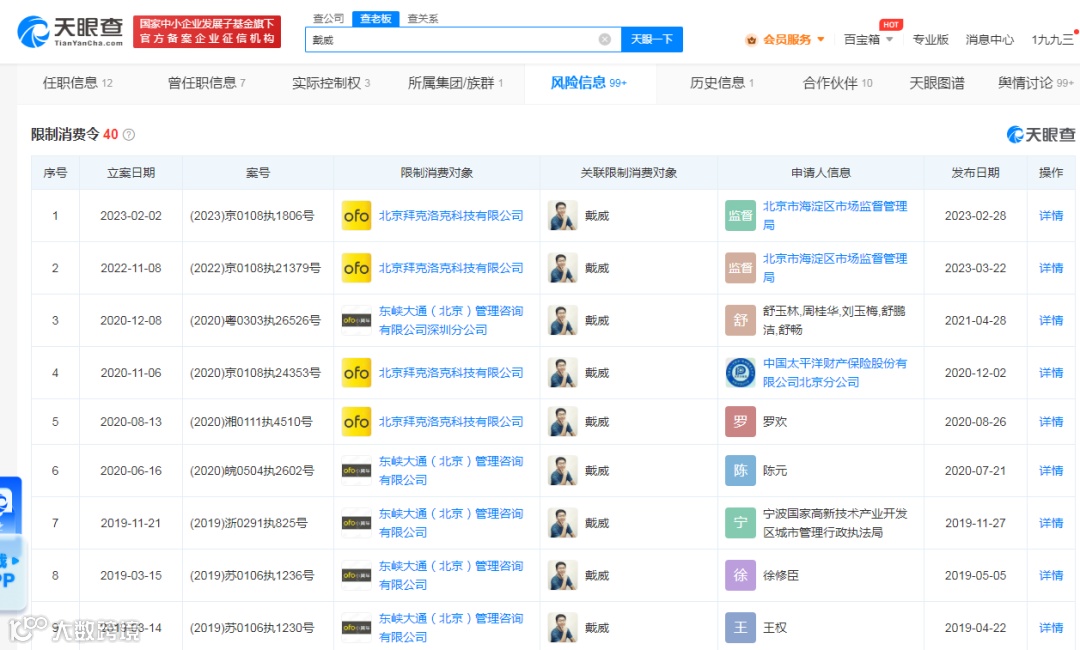Viewport: 1080px width, 650px height.
Task: Open 专业版 in the header
Action: pos(931,39)
